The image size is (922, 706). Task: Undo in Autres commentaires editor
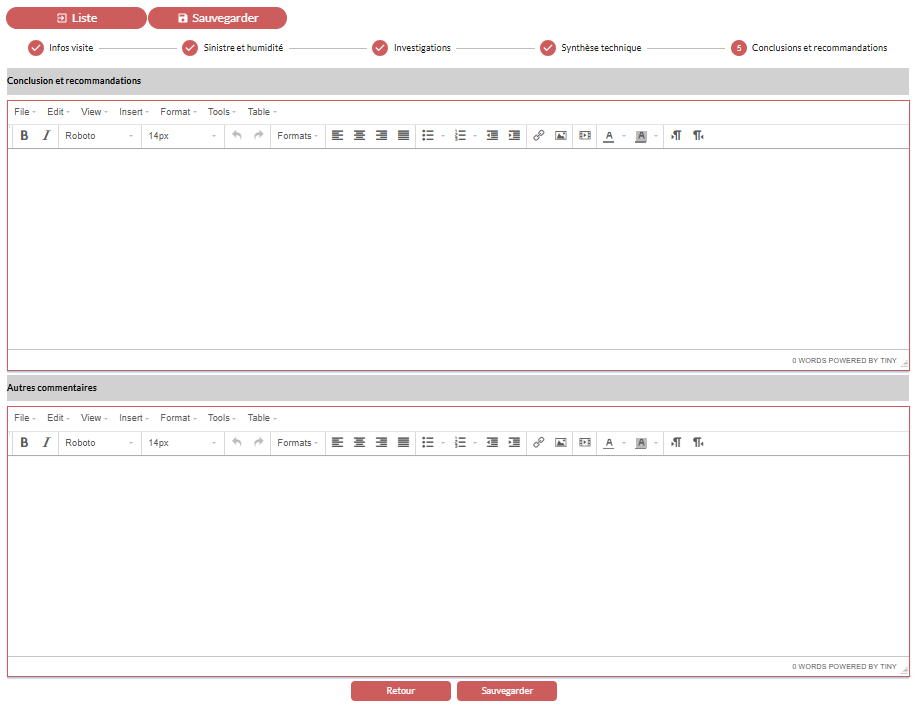(237, 443)
